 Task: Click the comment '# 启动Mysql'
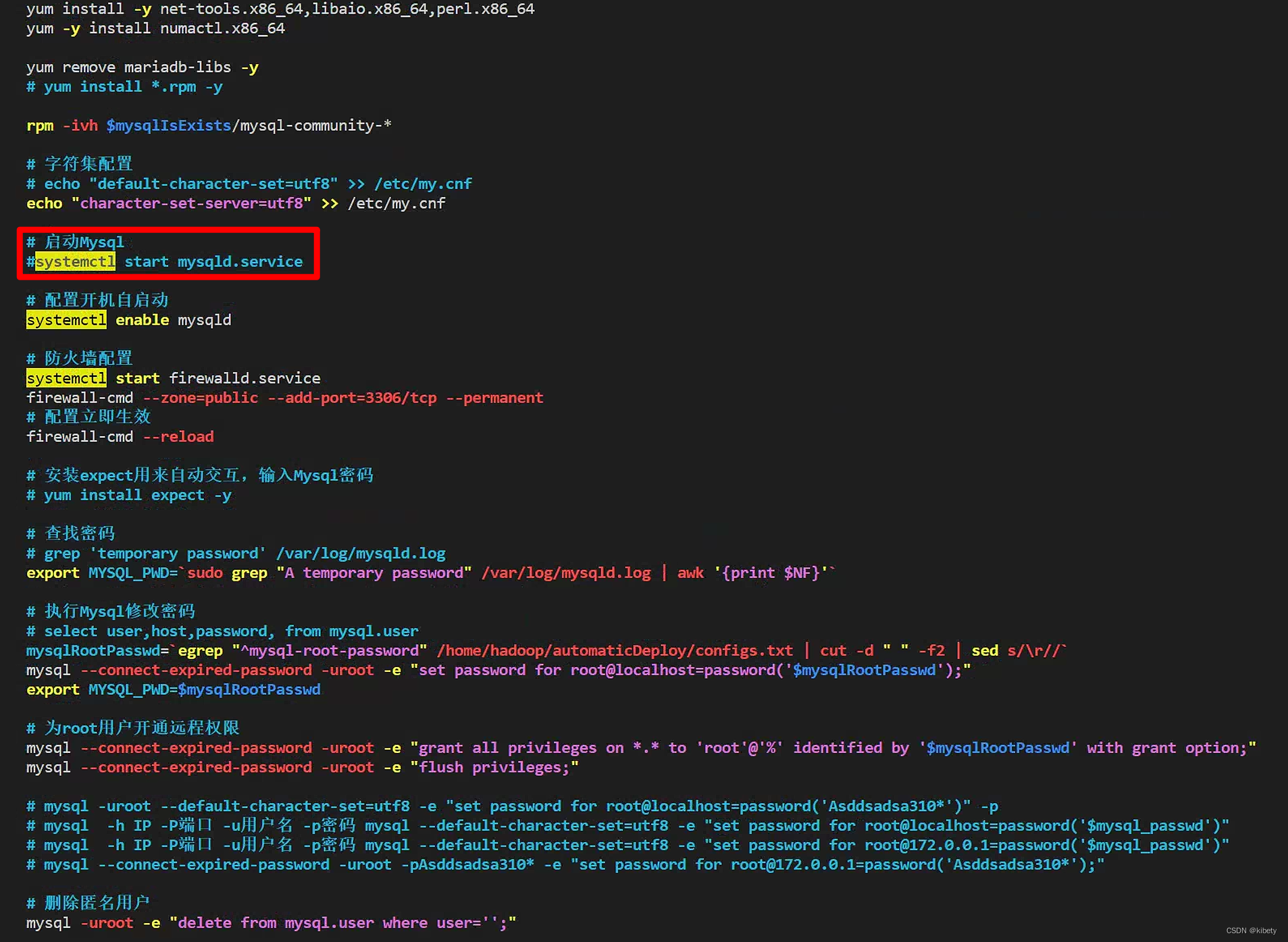coord(75,242)
